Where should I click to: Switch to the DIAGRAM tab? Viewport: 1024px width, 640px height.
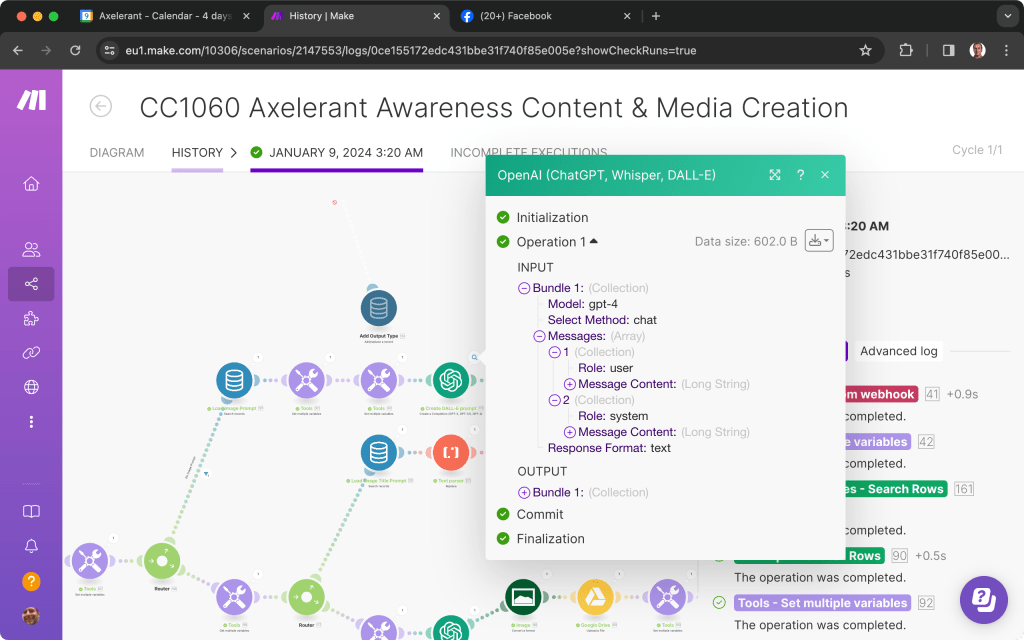pos(117,153)
